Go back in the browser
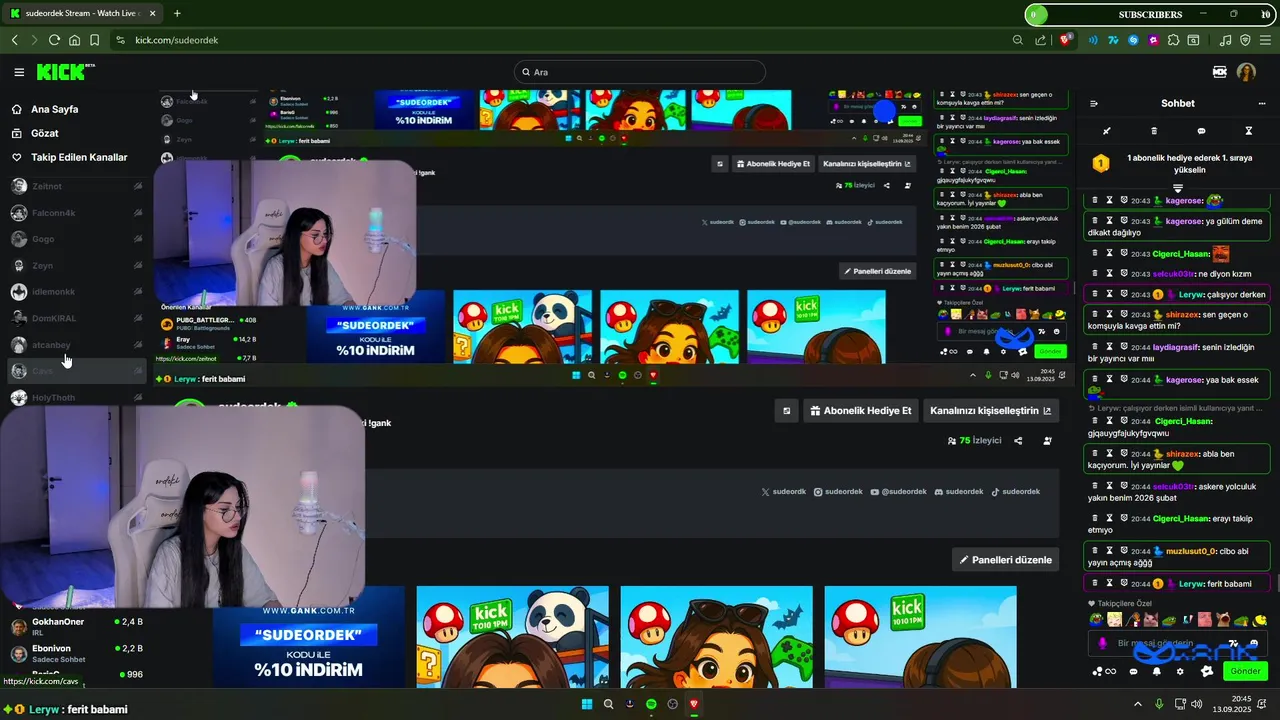The image size is (1280, 720). [x=15, y=40]
